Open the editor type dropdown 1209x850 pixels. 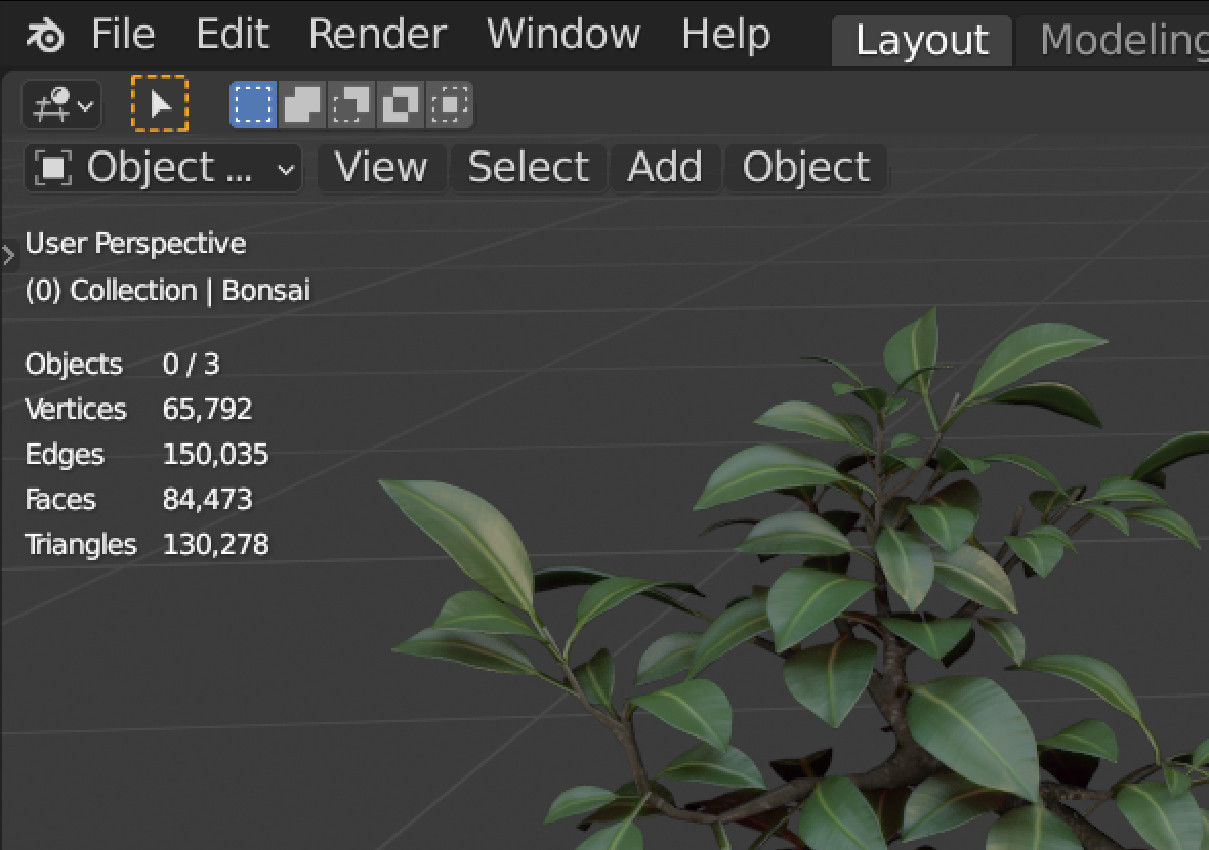click(62, 105)
